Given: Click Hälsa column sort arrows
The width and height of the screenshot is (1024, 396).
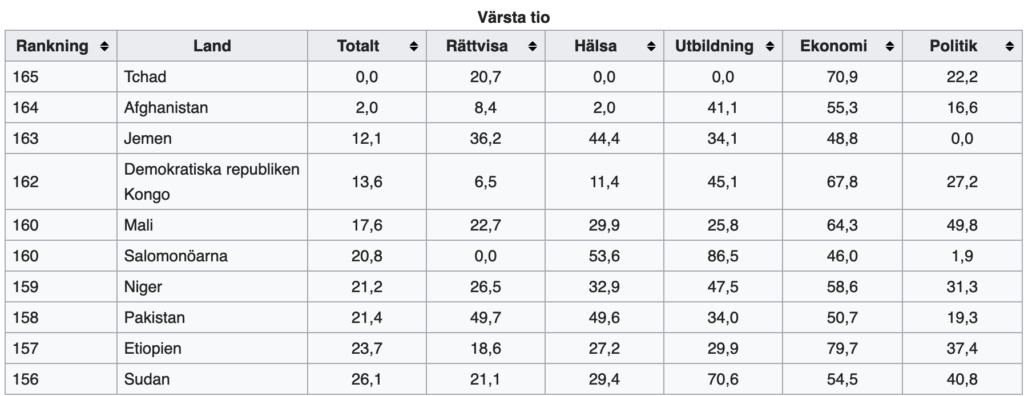Looking at the screenshot, I should point(651,46).
